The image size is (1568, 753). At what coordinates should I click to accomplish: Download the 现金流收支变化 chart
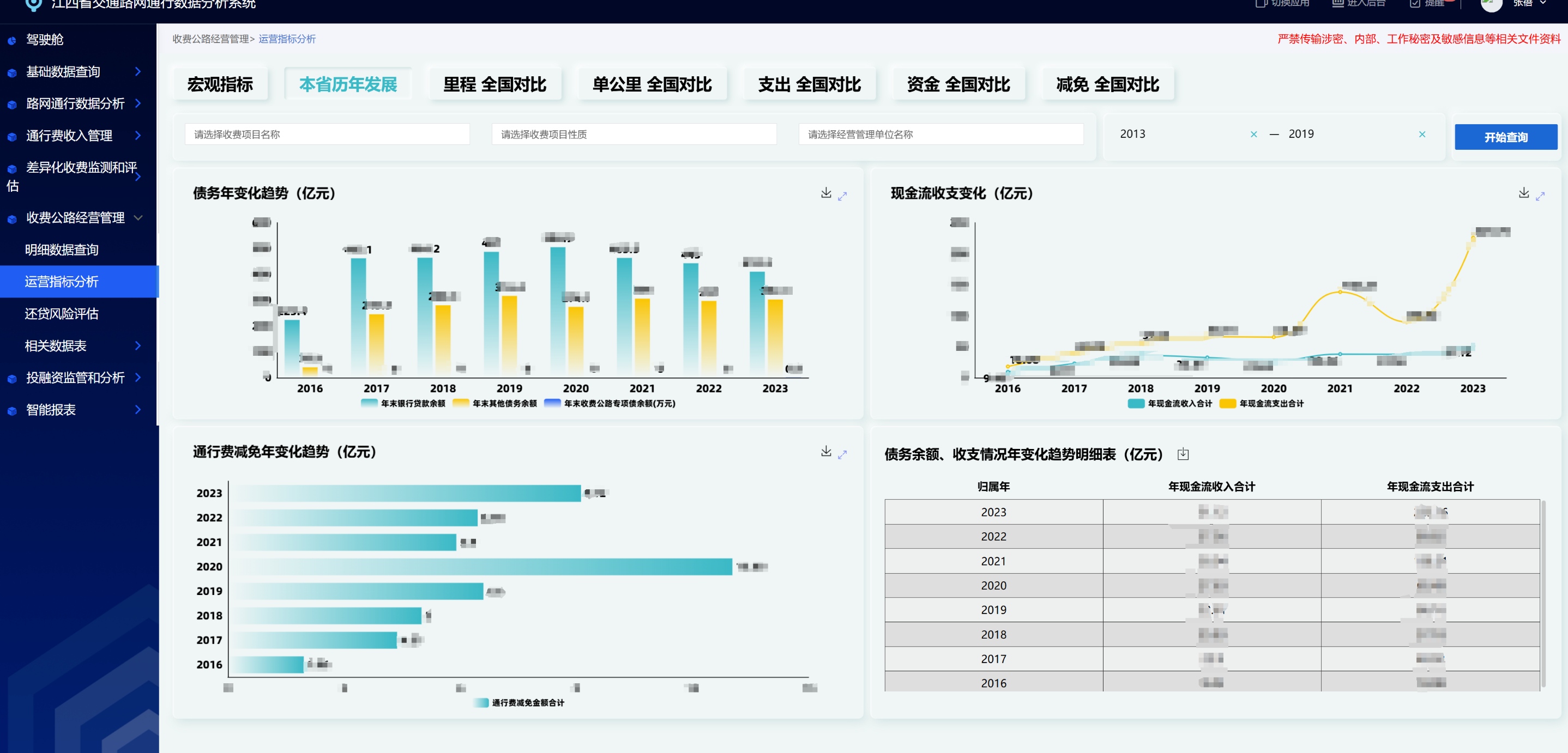click(1524, 193)
